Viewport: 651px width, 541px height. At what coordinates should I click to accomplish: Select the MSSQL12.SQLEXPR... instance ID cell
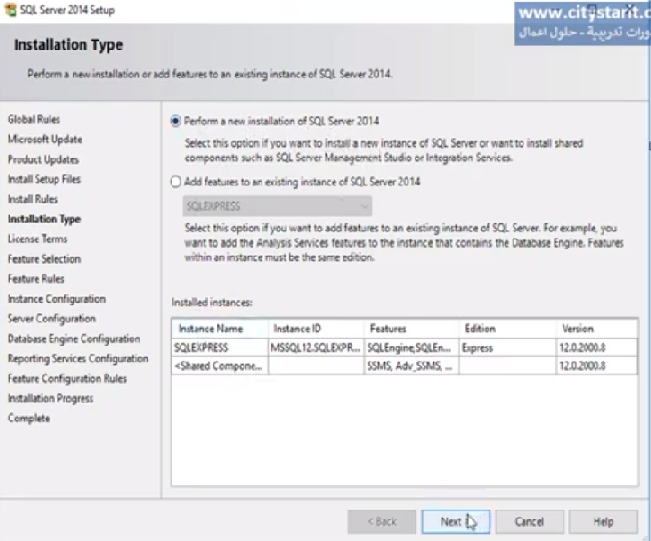(x=316, y=348)
